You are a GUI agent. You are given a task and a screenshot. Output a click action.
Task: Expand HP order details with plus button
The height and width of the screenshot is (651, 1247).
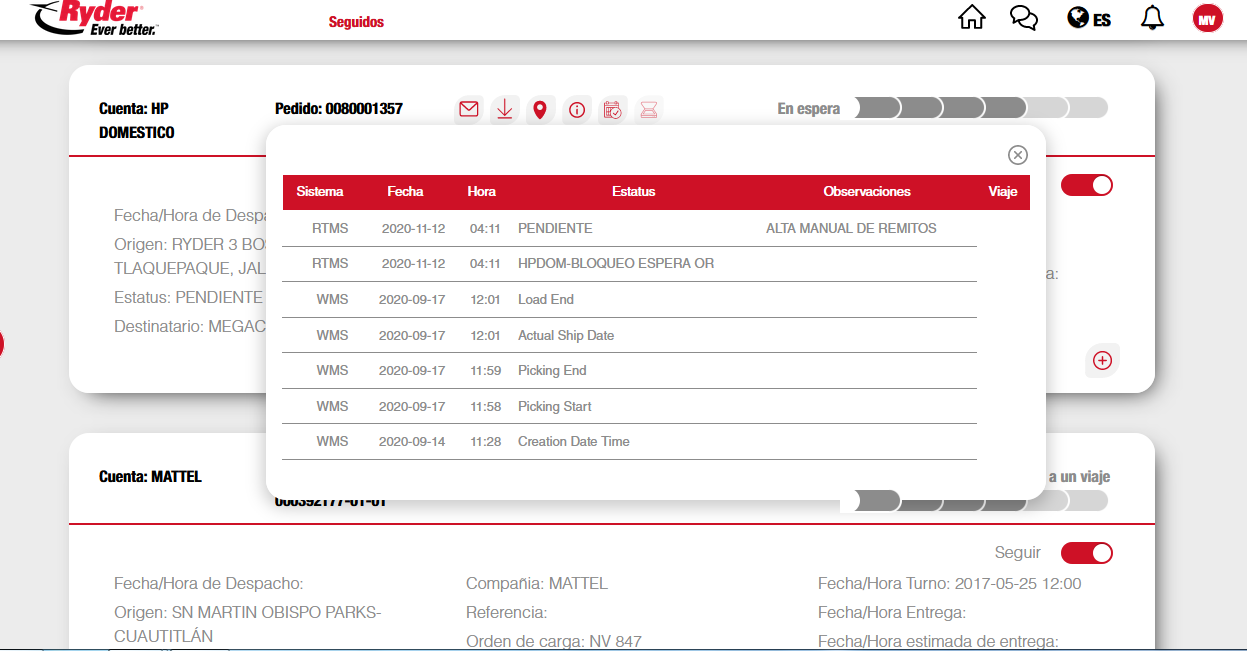point(1102,361)
